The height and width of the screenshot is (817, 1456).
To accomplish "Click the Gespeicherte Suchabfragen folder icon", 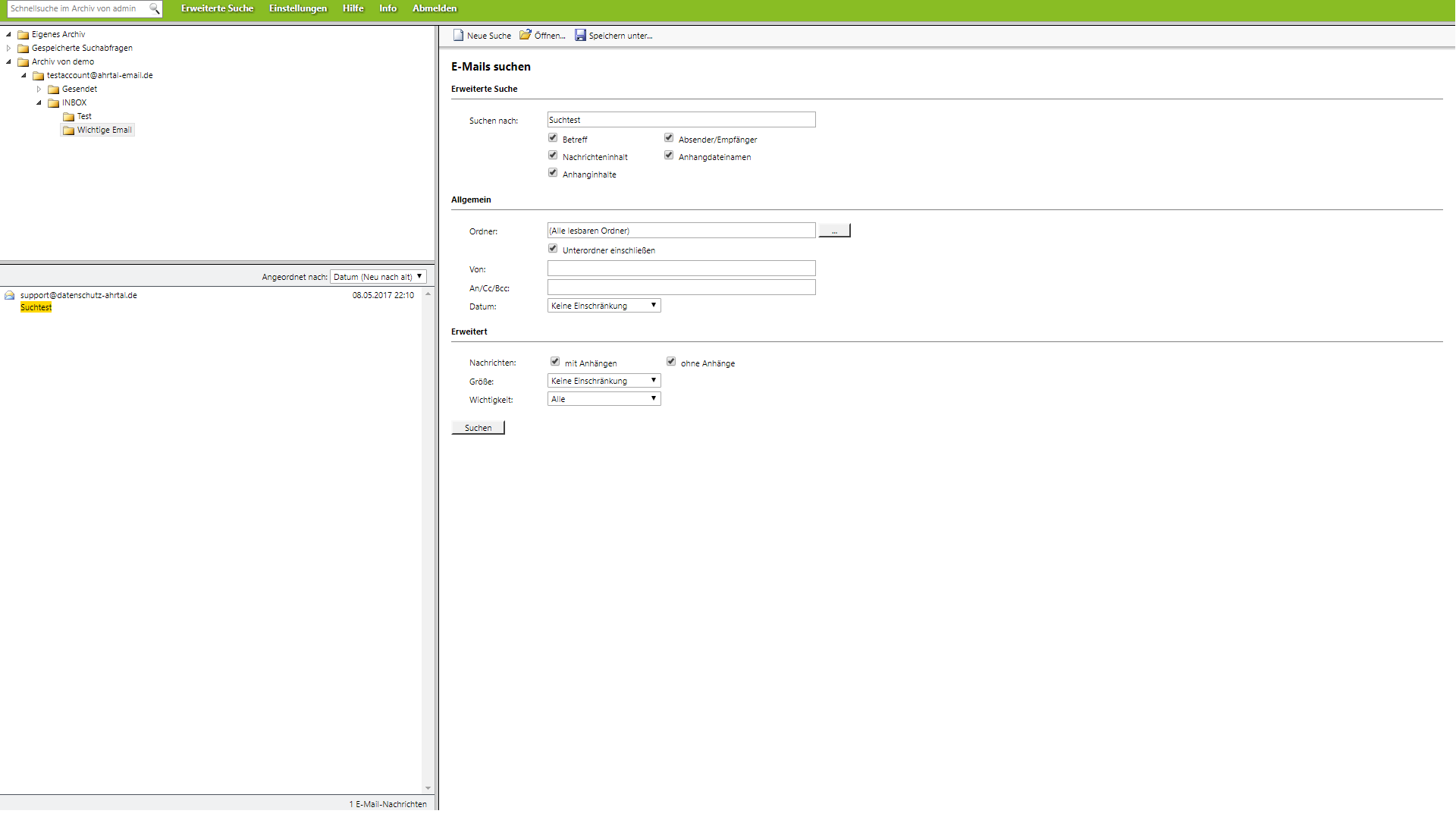I will (24, 49).
